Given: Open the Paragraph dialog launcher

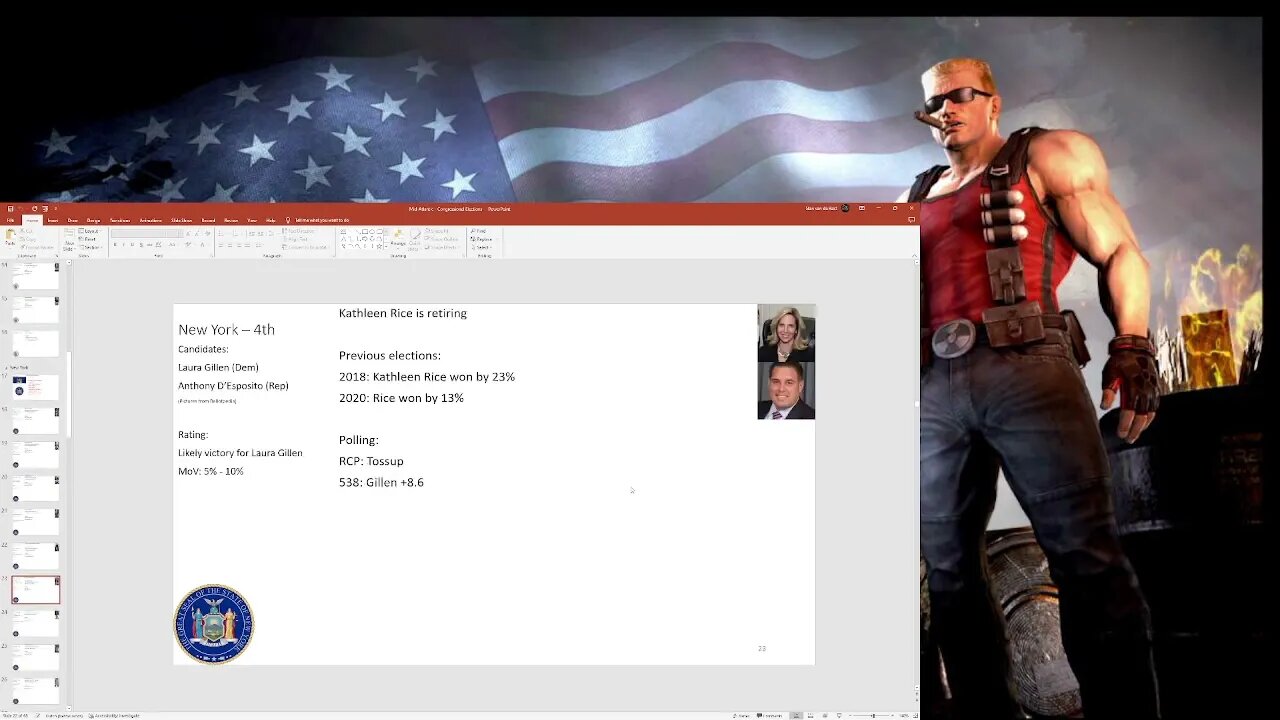Looking at the screenshot, I should 334,255.
